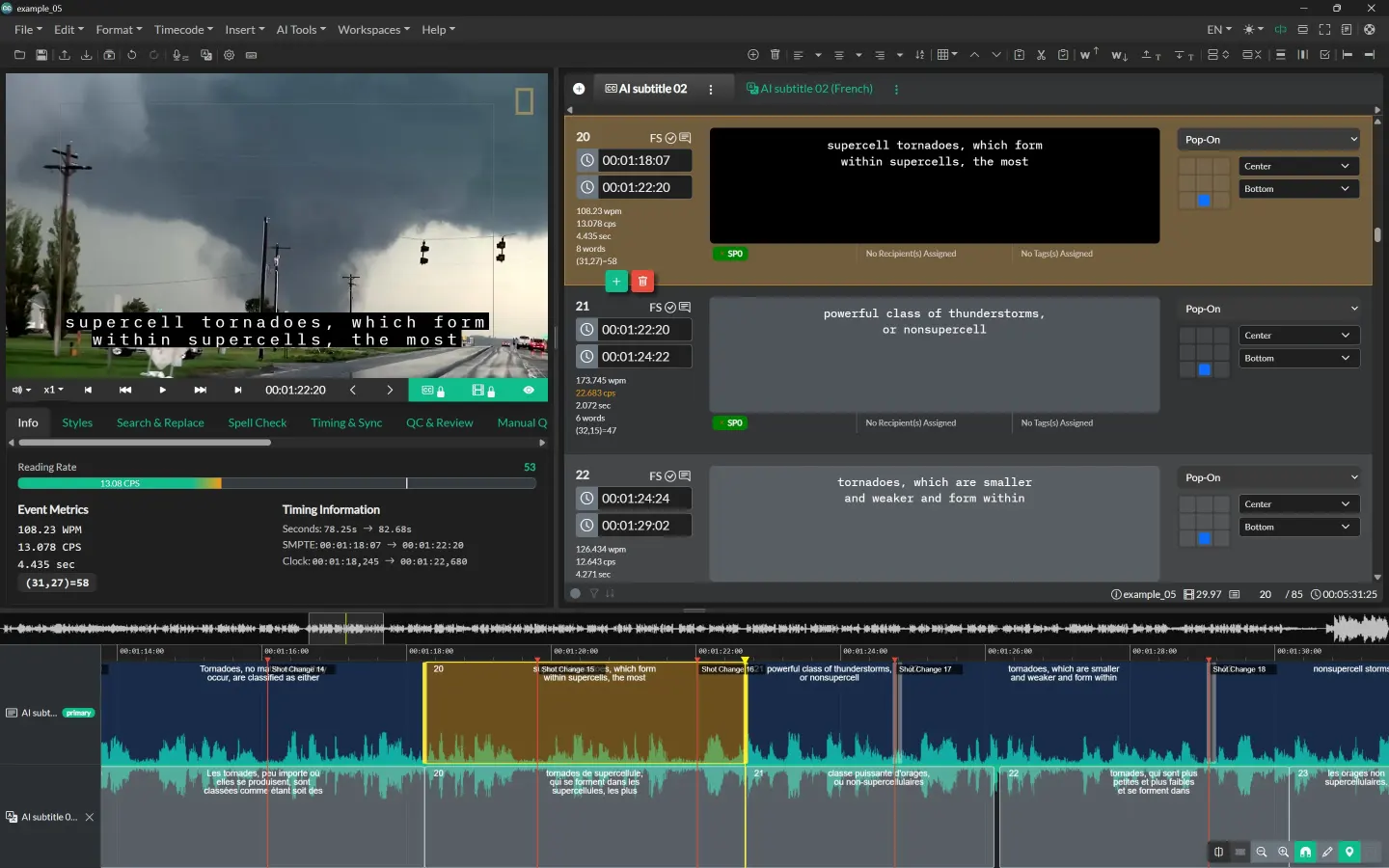Viewport: 1389px width, 868px height.
Task: Click No Tag(s) Assigned on event 21
Action: [1056, 422]
